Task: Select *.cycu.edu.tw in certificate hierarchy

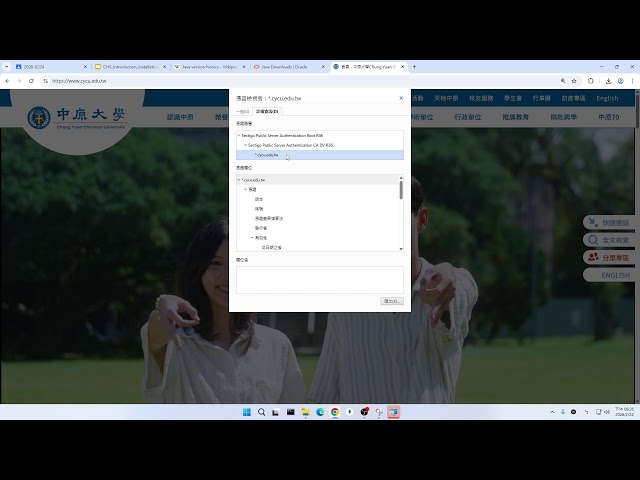Action: point(266,155)
